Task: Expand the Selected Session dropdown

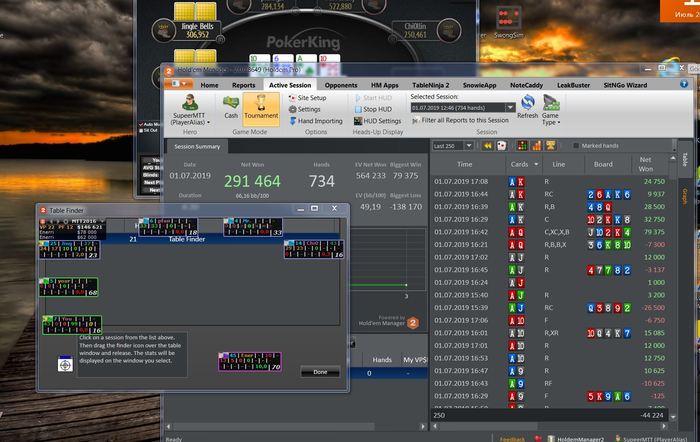Action: [x=510, y=107]
